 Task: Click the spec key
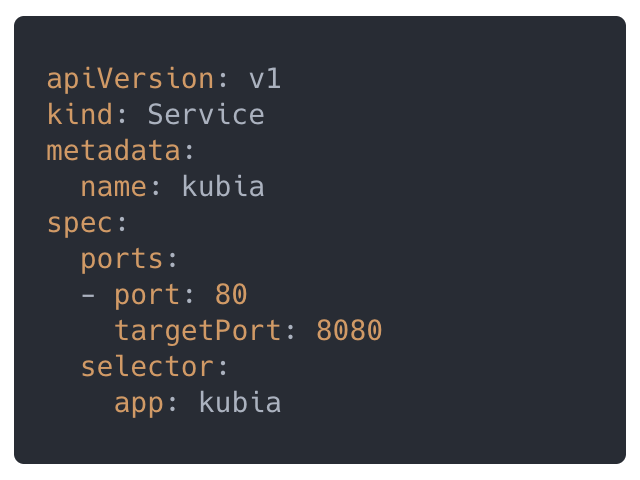80,224
